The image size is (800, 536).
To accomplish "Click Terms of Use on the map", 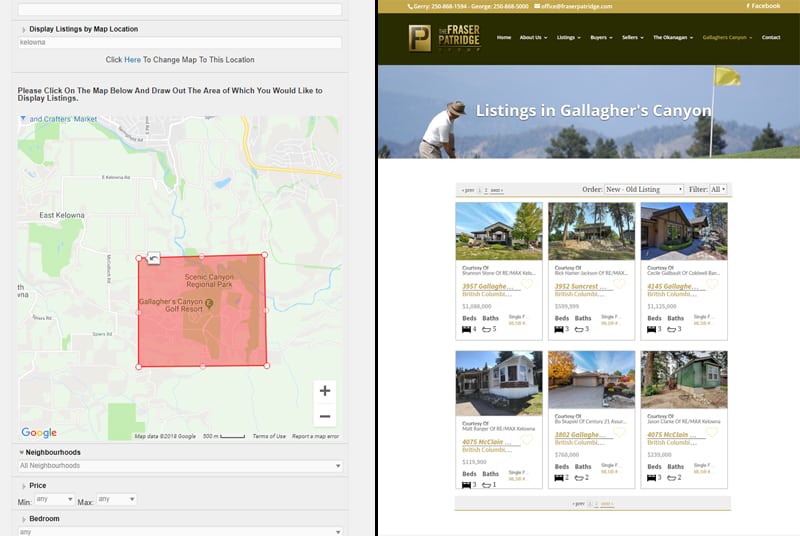I will [x=269, y=436].
